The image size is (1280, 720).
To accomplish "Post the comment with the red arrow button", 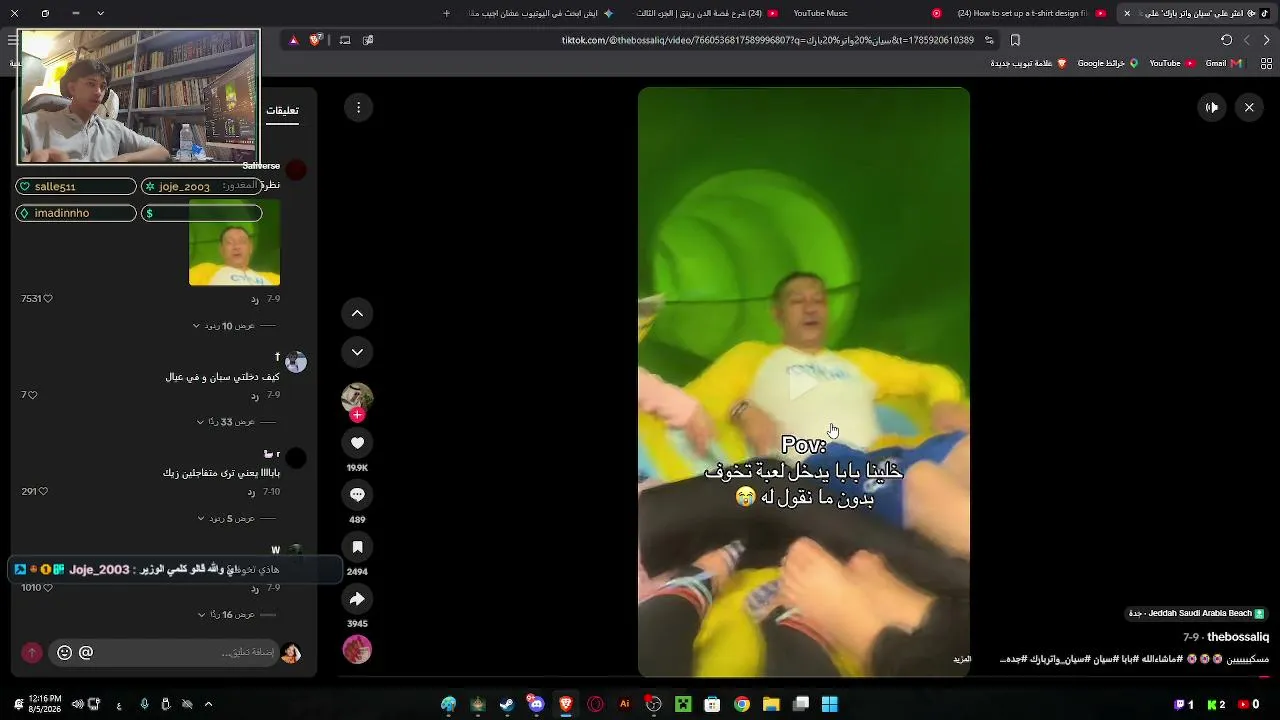I will (x=32, y=652).
